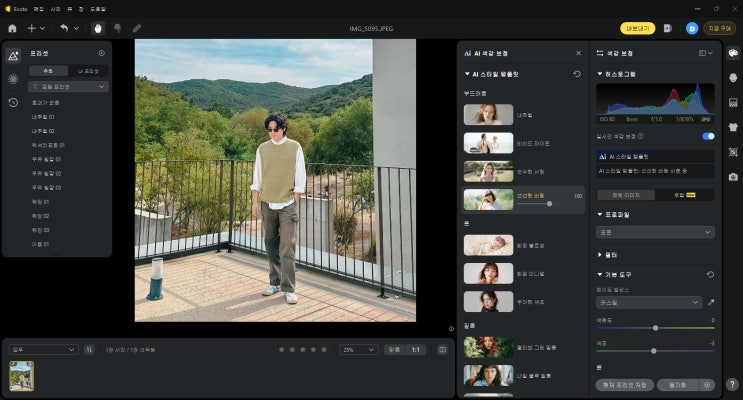Choose the first 내추럴 style template thumbnail
Viewport: 743px width, 400px height.
pyautogui.click(x=488, y=115)
